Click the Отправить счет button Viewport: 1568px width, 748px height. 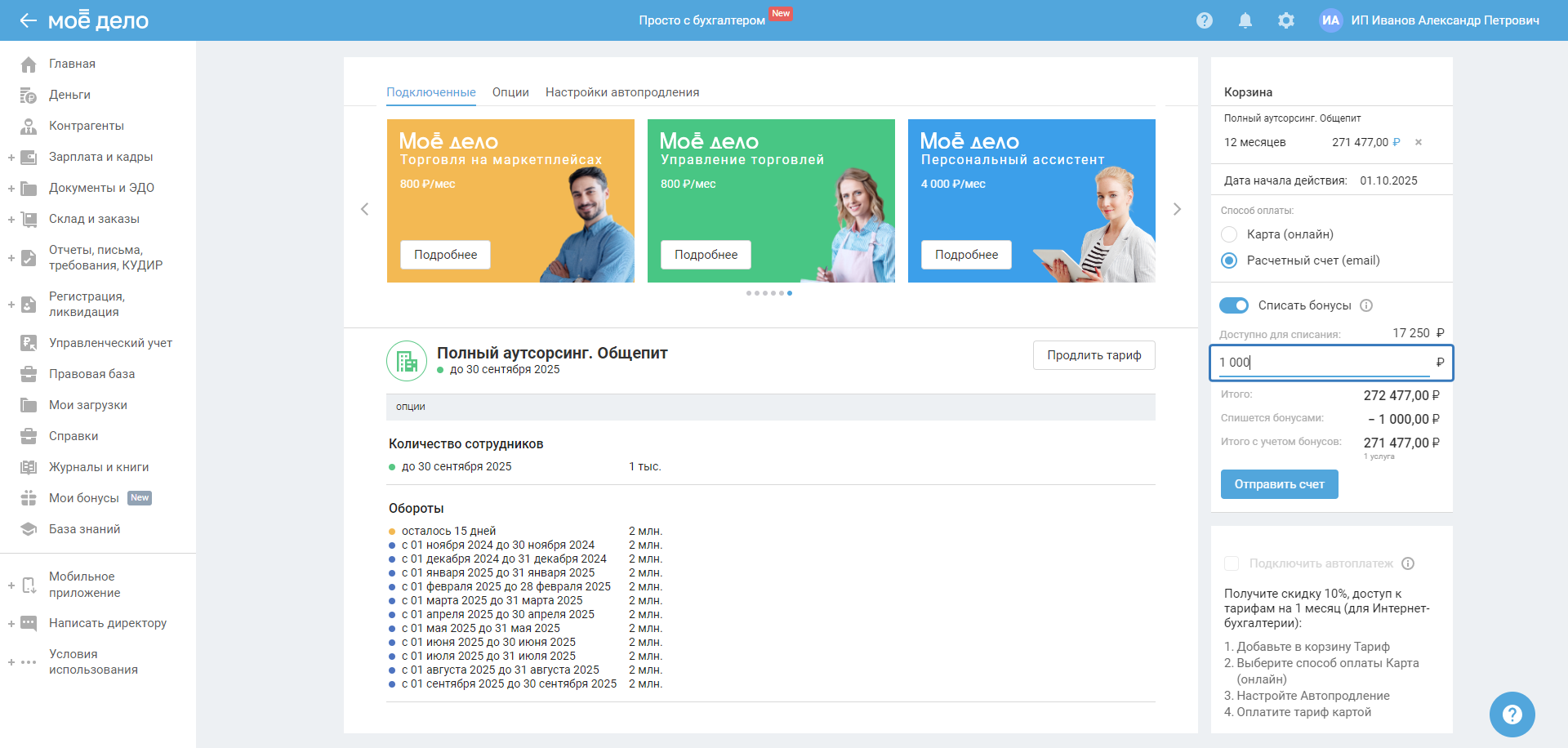1279,484
